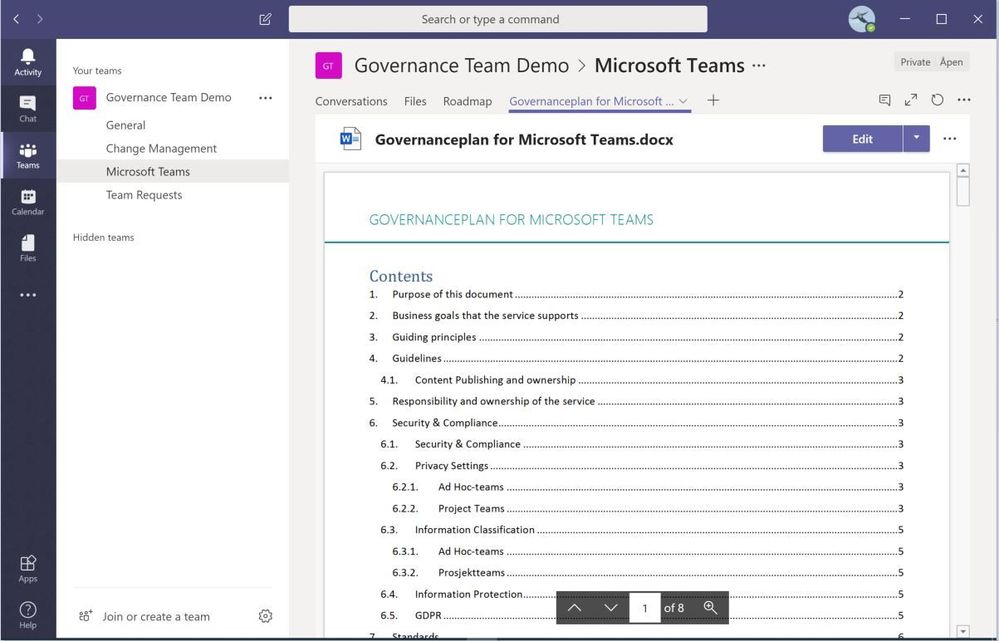Open the Help icon
This screenshot has height=641, width=999.
pos(27,615)
